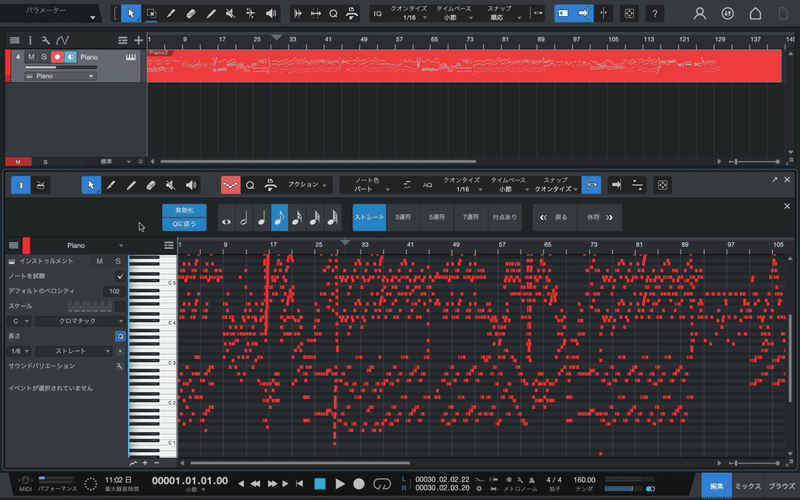Switch to the Mix view tab

coord(747,487)
